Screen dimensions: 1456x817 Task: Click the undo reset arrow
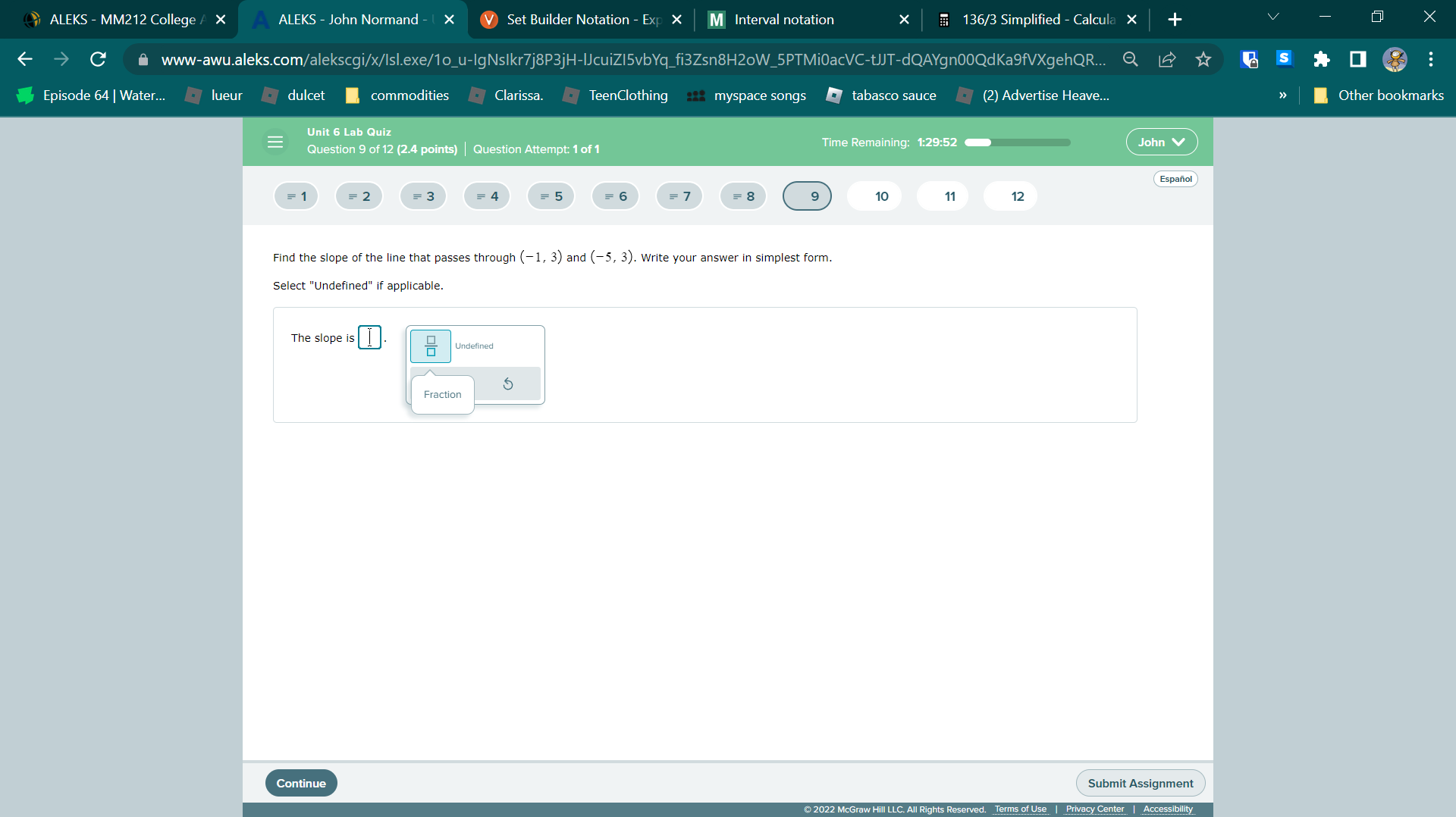(x=508, y=384)
